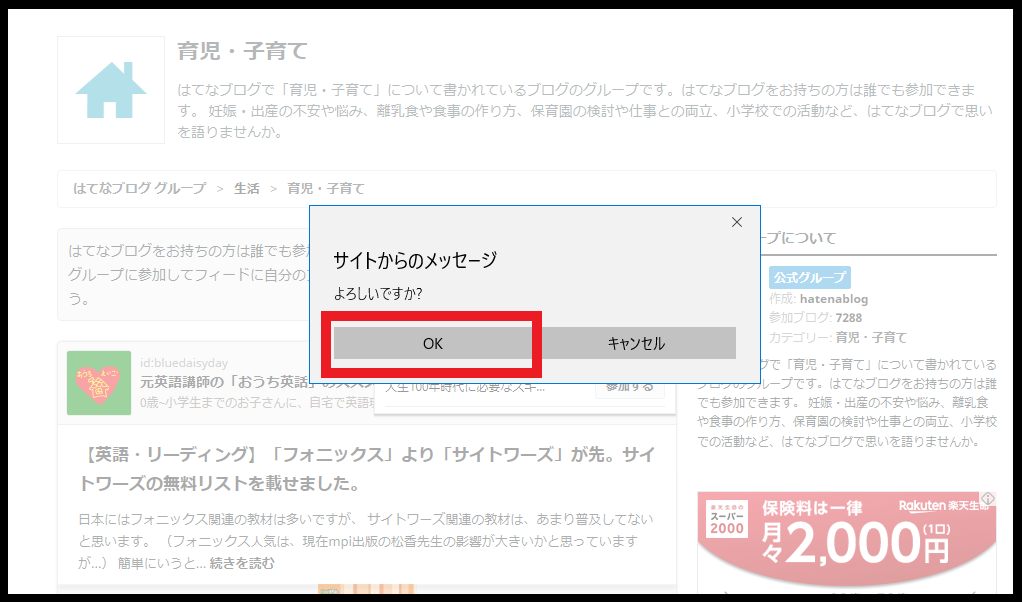Click 続きを読む to read more
This screenshot has height=602, width=1022.
pyautogui.click(x=242, y=563)
